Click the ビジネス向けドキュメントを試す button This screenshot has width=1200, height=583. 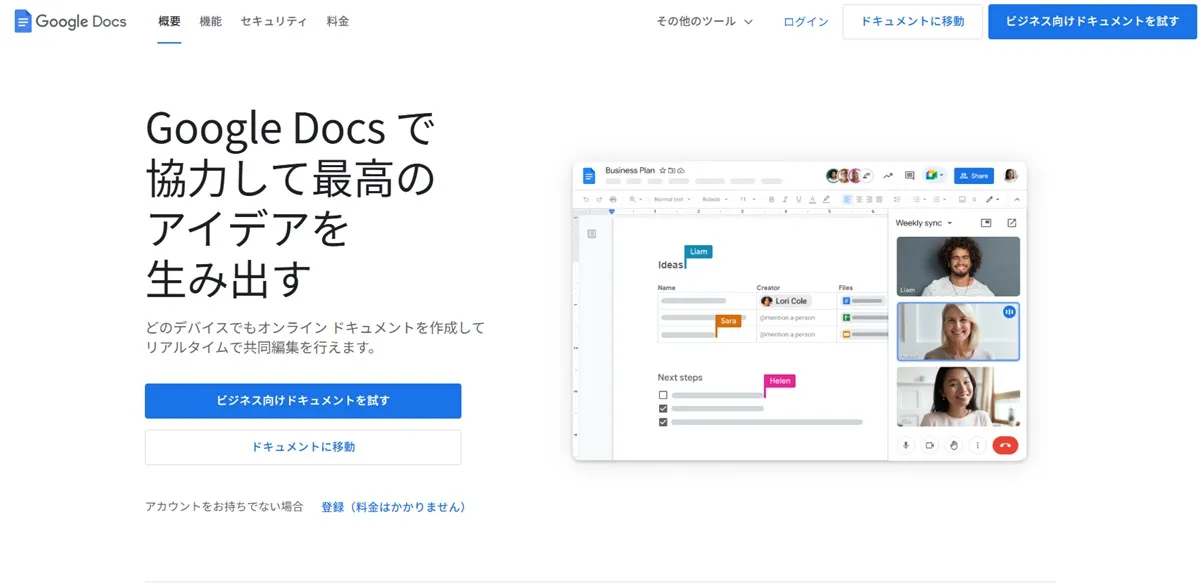pyautogui.click(x=302, y=401)
